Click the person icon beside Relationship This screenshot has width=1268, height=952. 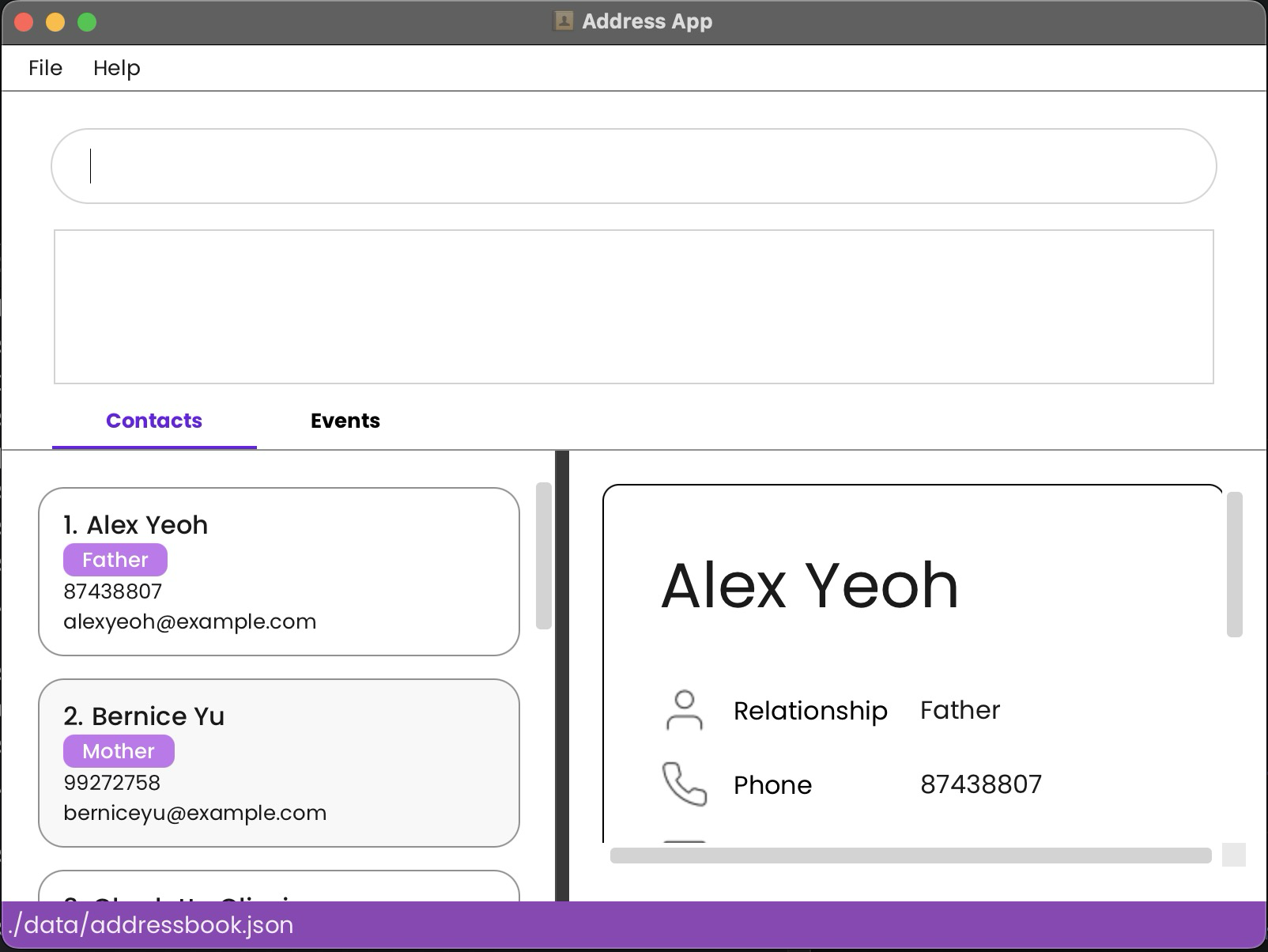[685, 710]
